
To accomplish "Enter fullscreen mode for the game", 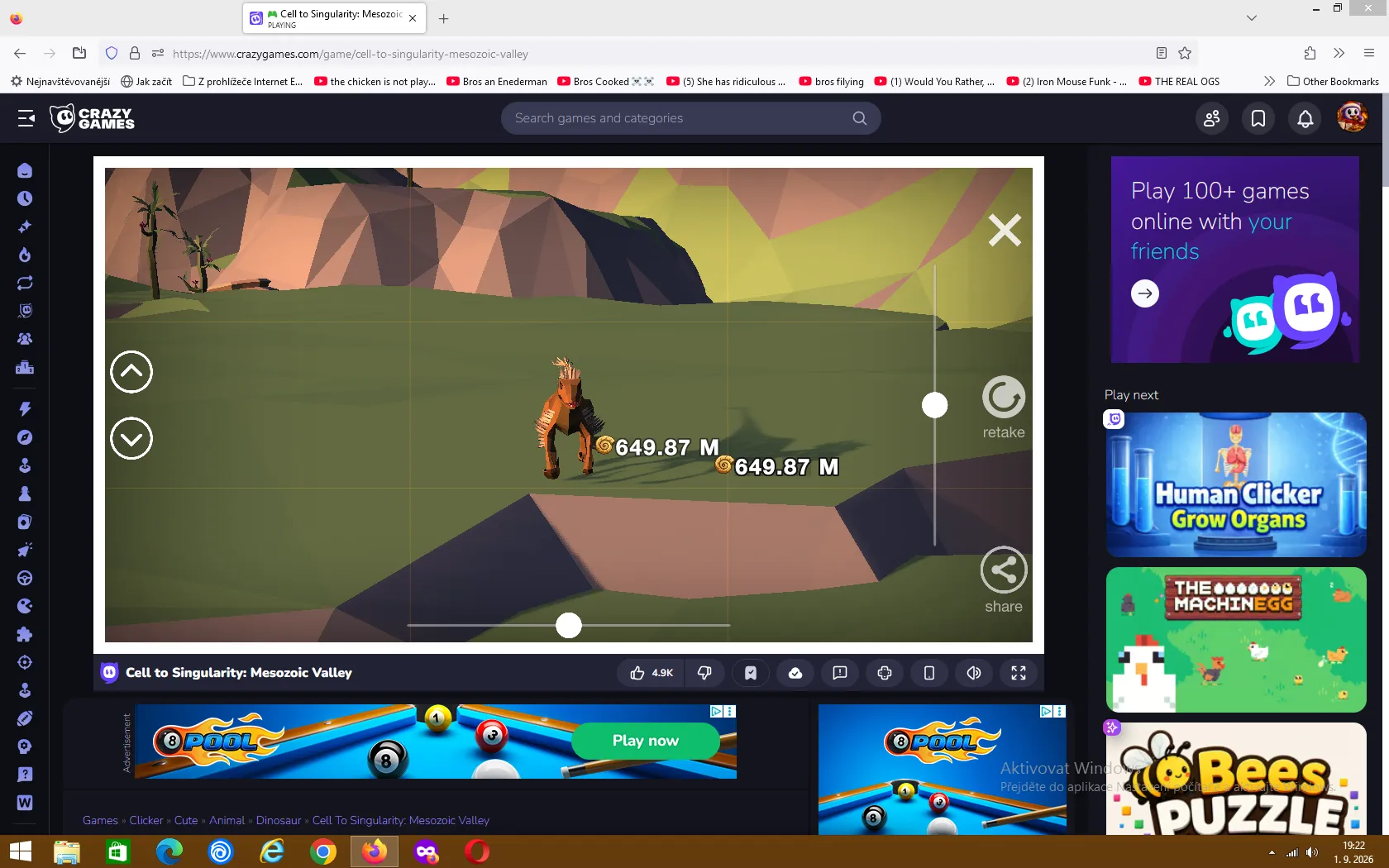I will click(1019, 673).
